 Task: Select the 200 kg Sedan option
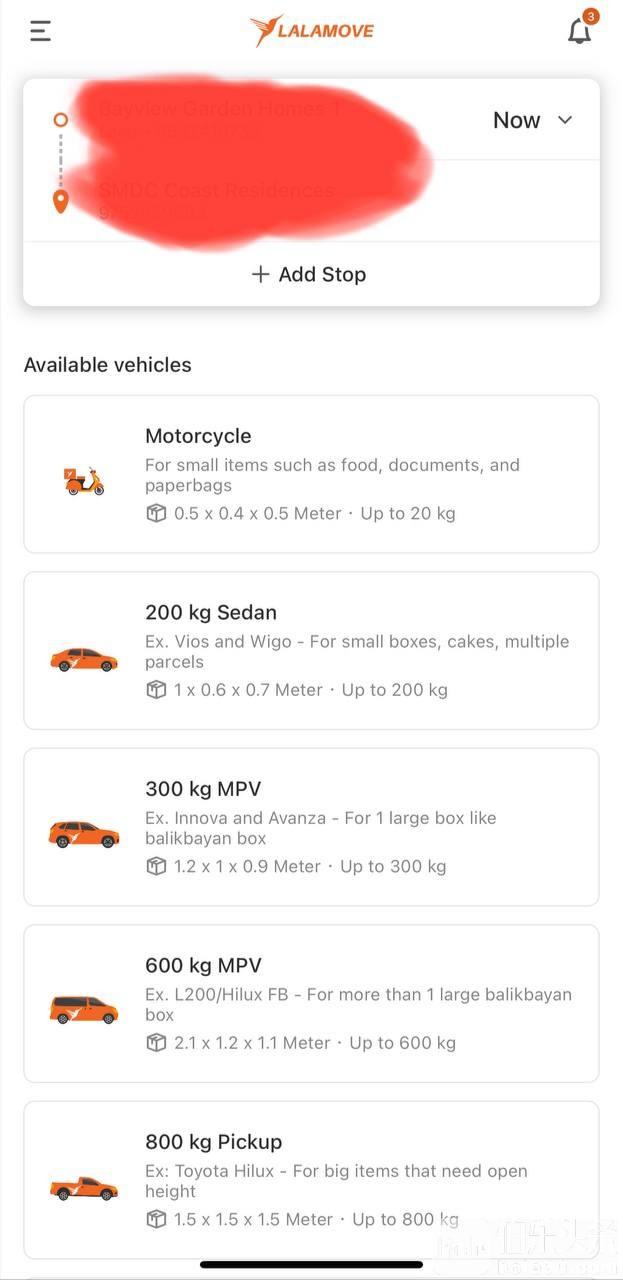coord(311,651)
